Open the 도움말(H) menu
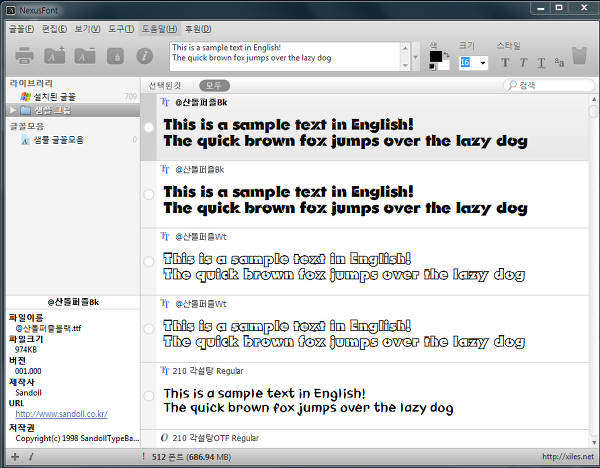Viewport: 600px width, 468px height. [x=160, y=29]
